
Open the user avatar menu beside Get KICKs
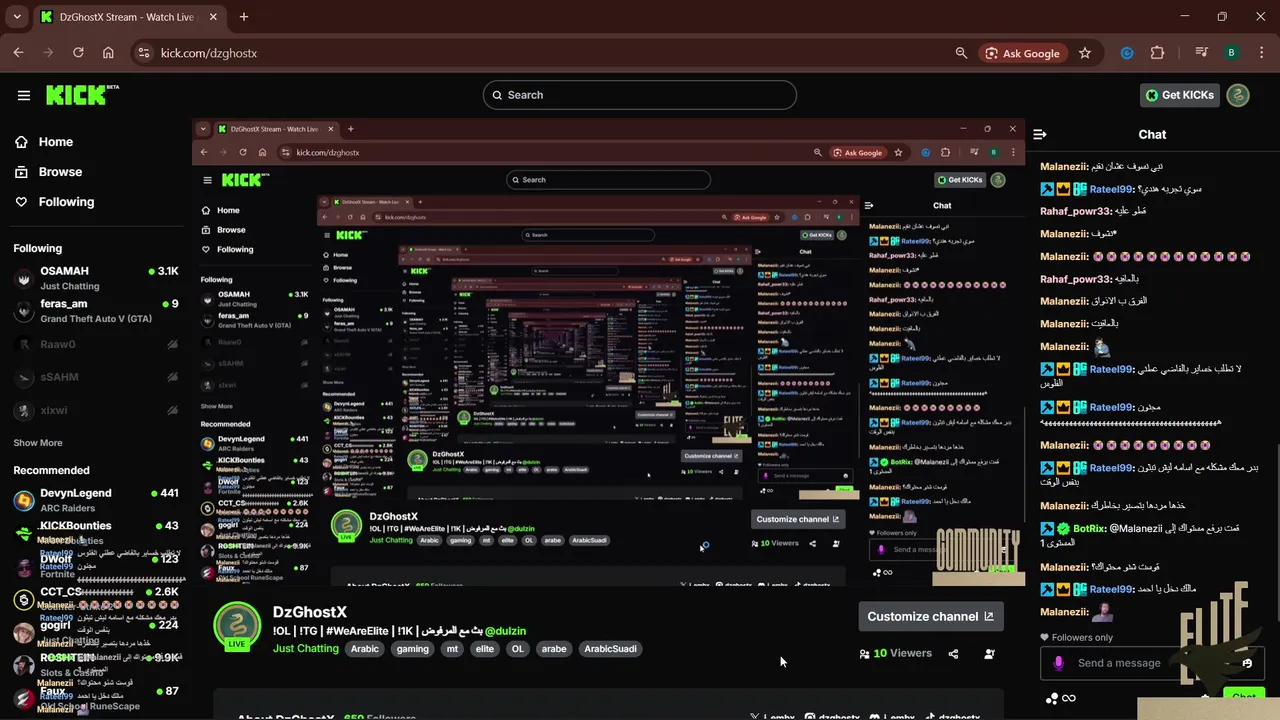(x=1238, y=95)
